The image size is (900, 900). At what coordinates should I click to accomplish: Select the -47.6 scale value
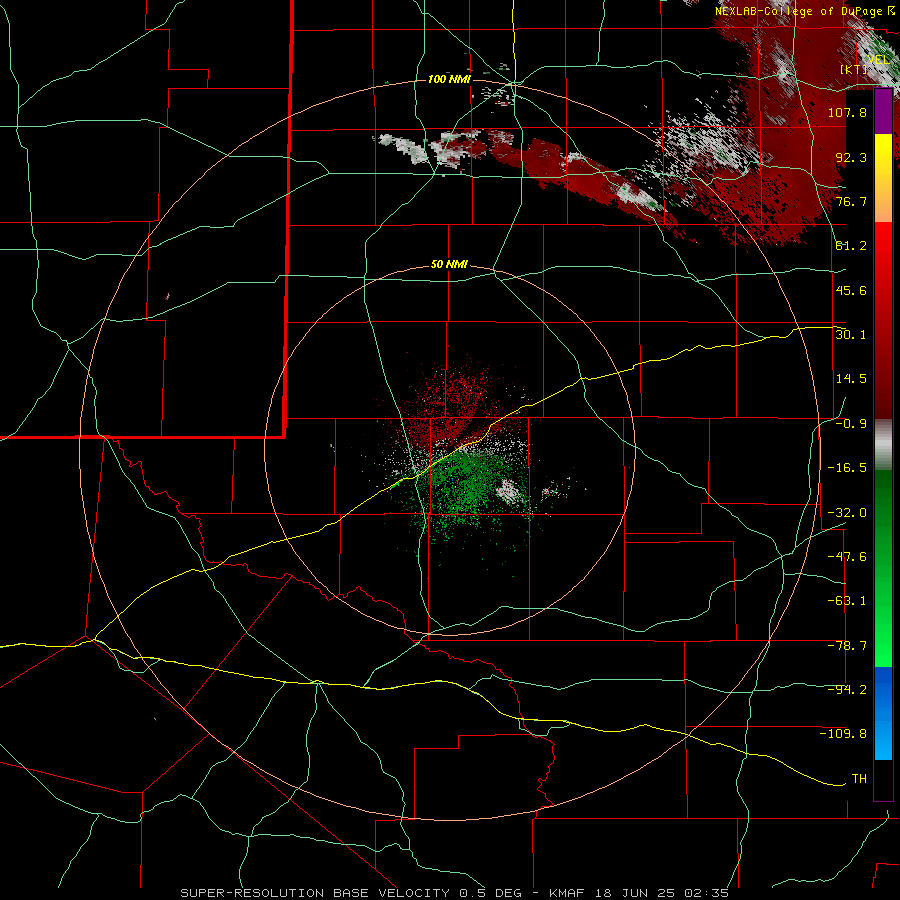pos(847,557)
